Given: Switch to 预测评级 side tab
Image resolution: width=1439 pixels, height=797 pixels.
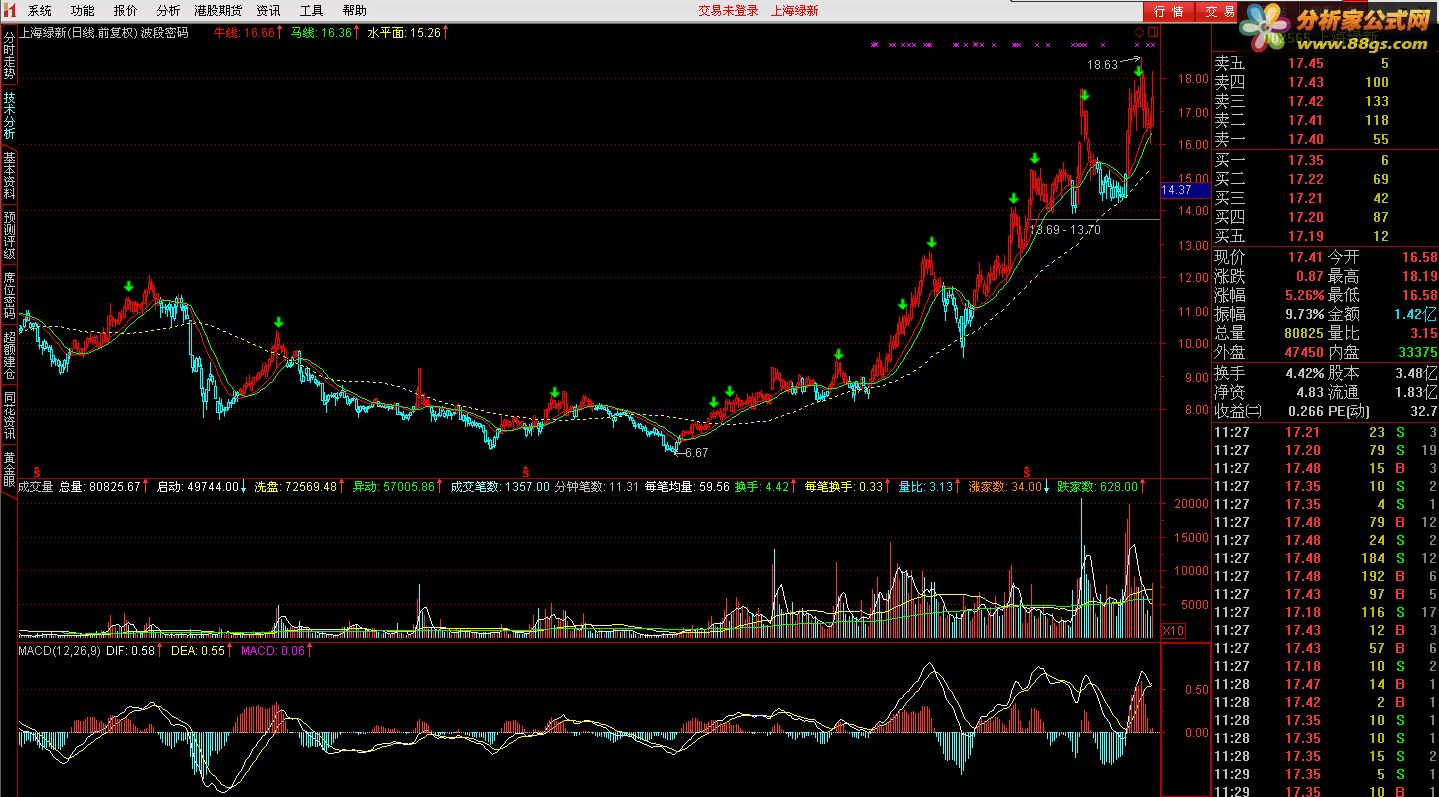Looking at the screenshot, I should coord(9,236).
